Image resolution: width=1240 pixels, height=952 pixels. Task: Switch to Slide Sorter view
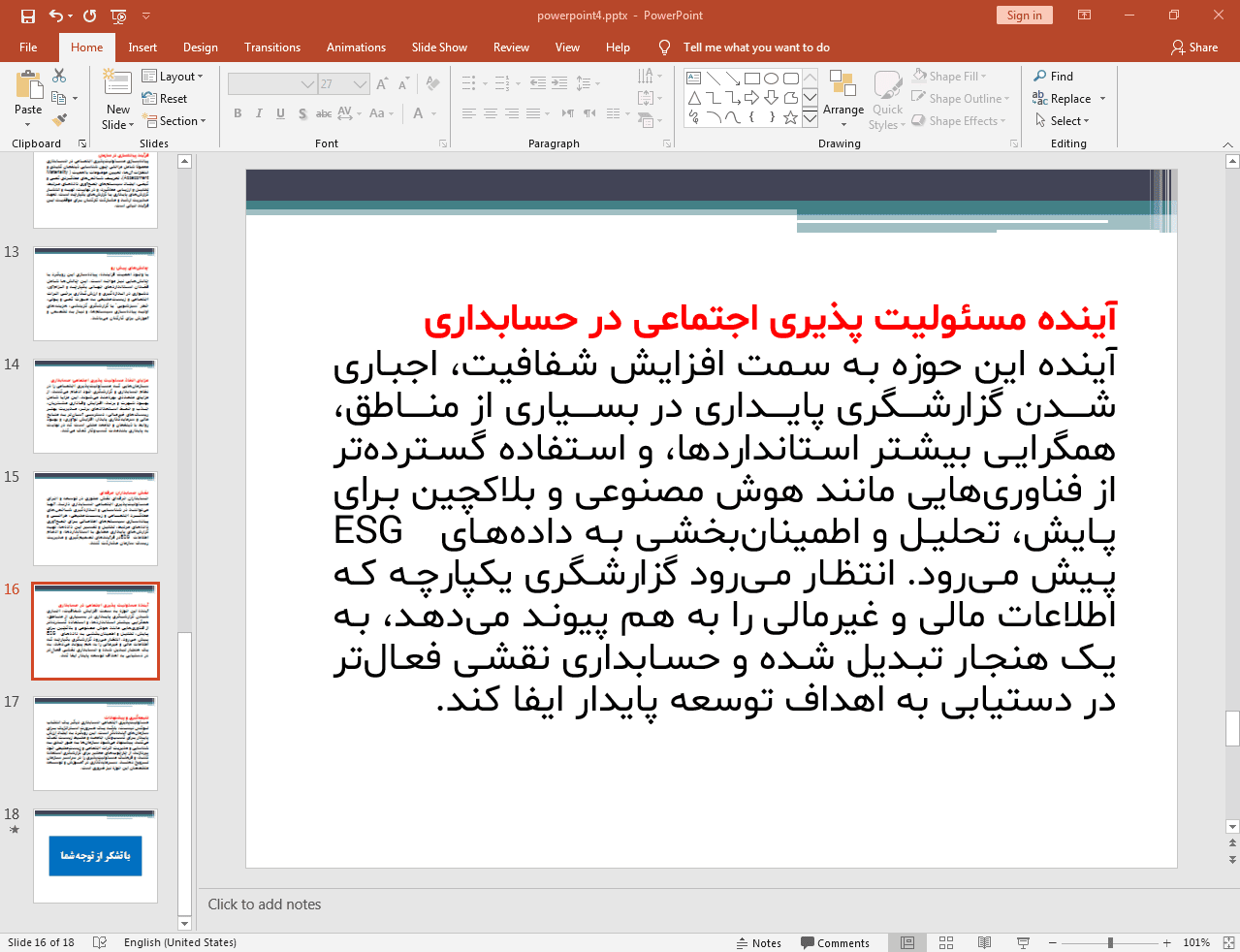[946, 942]
